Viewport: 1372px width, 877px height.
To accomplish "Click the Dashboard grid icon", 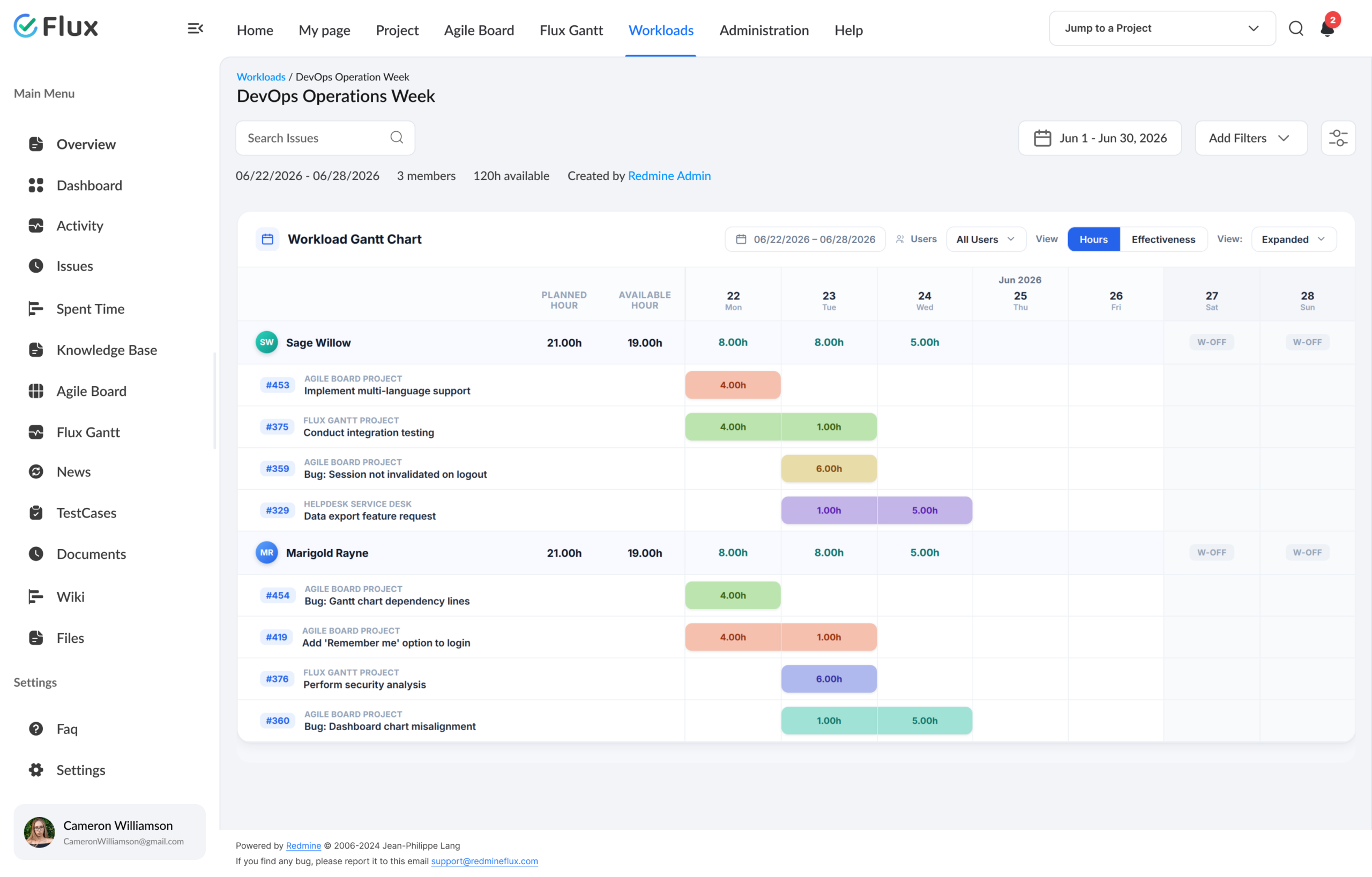I will tap(36, 185).
